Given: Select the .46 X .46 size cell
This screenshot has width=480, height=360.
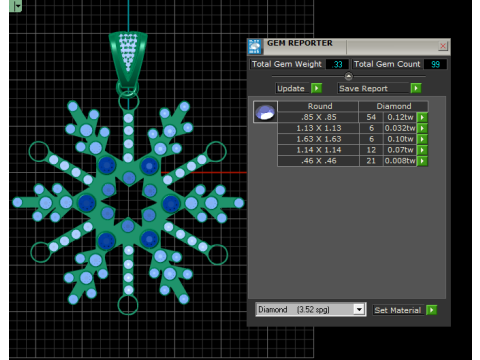Looking at the screenshot, I should pos(319,161).
